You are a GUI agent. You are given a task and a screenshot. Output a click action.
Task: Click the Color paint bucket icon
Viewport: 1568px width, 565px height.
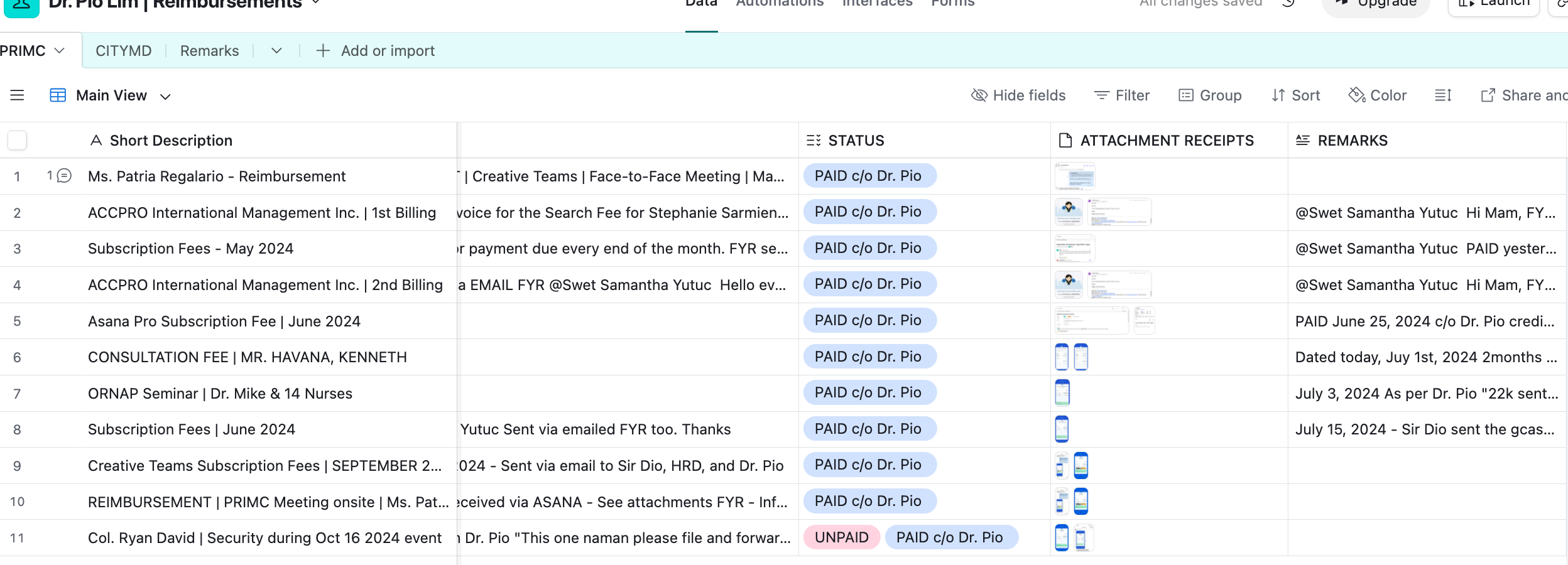click(x=1357, y=95)
